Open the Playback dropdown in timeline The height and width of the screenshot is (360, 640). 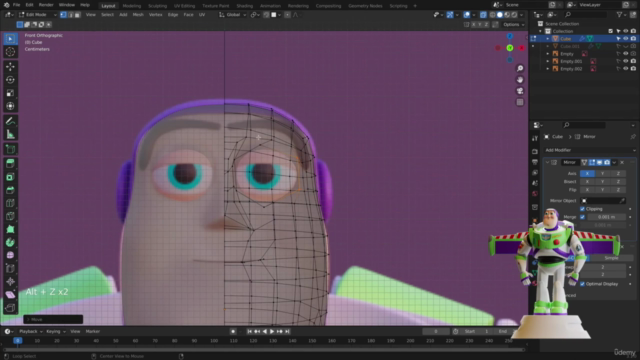click(x=31, y=331)
